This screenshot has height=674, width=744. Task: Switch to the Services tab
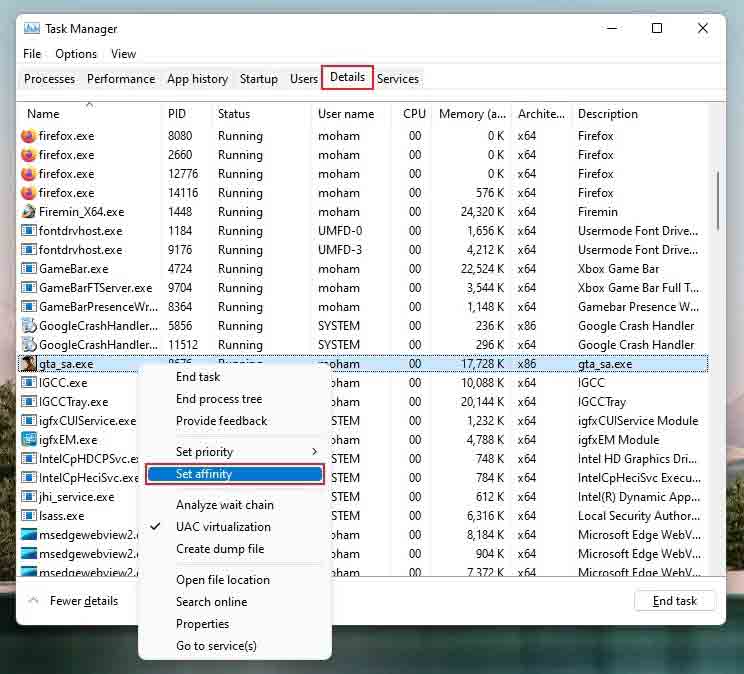(x=398, y=79)
